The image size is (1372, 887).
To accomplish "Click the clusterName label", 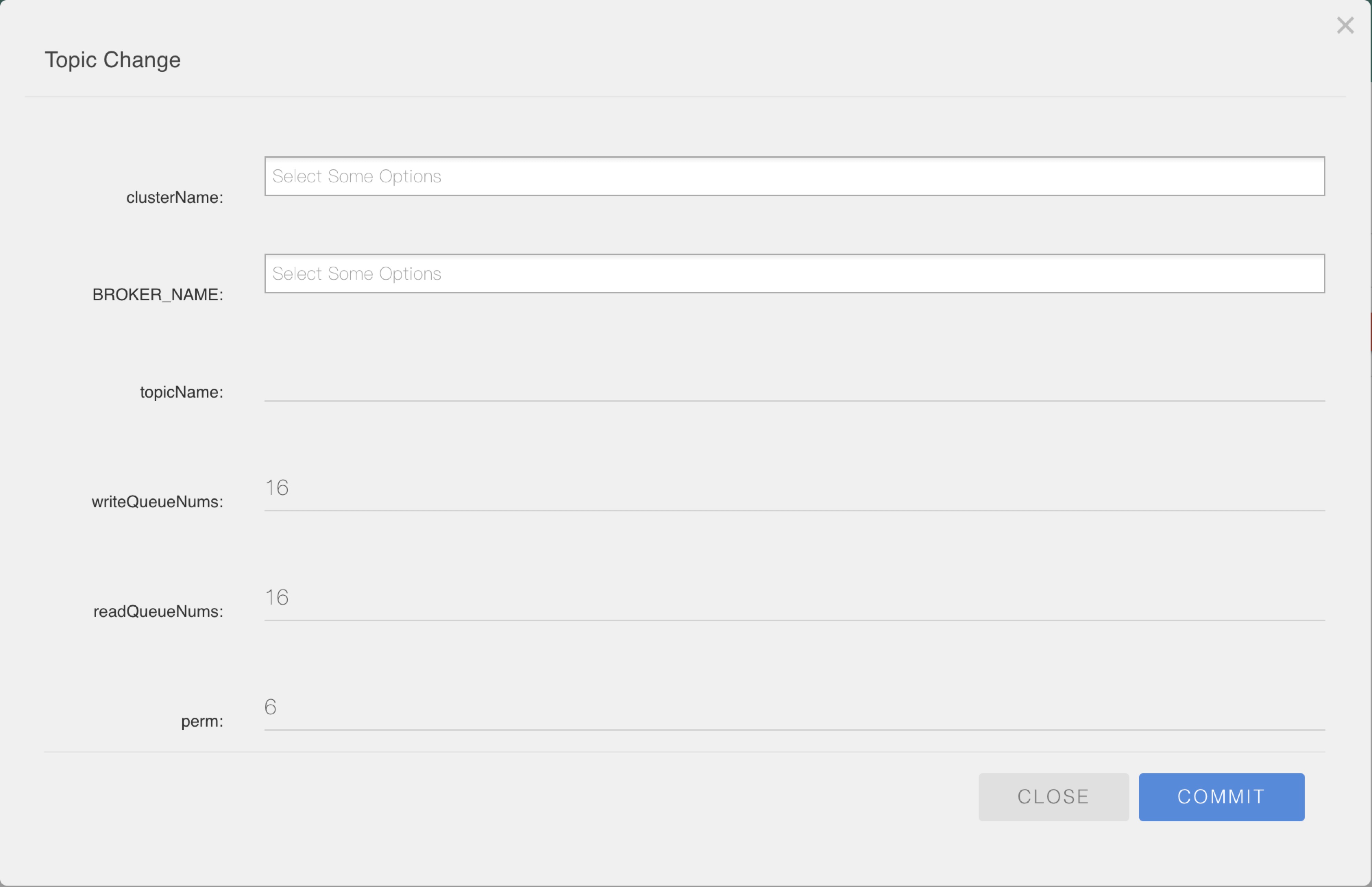I will tap(174, 197).
